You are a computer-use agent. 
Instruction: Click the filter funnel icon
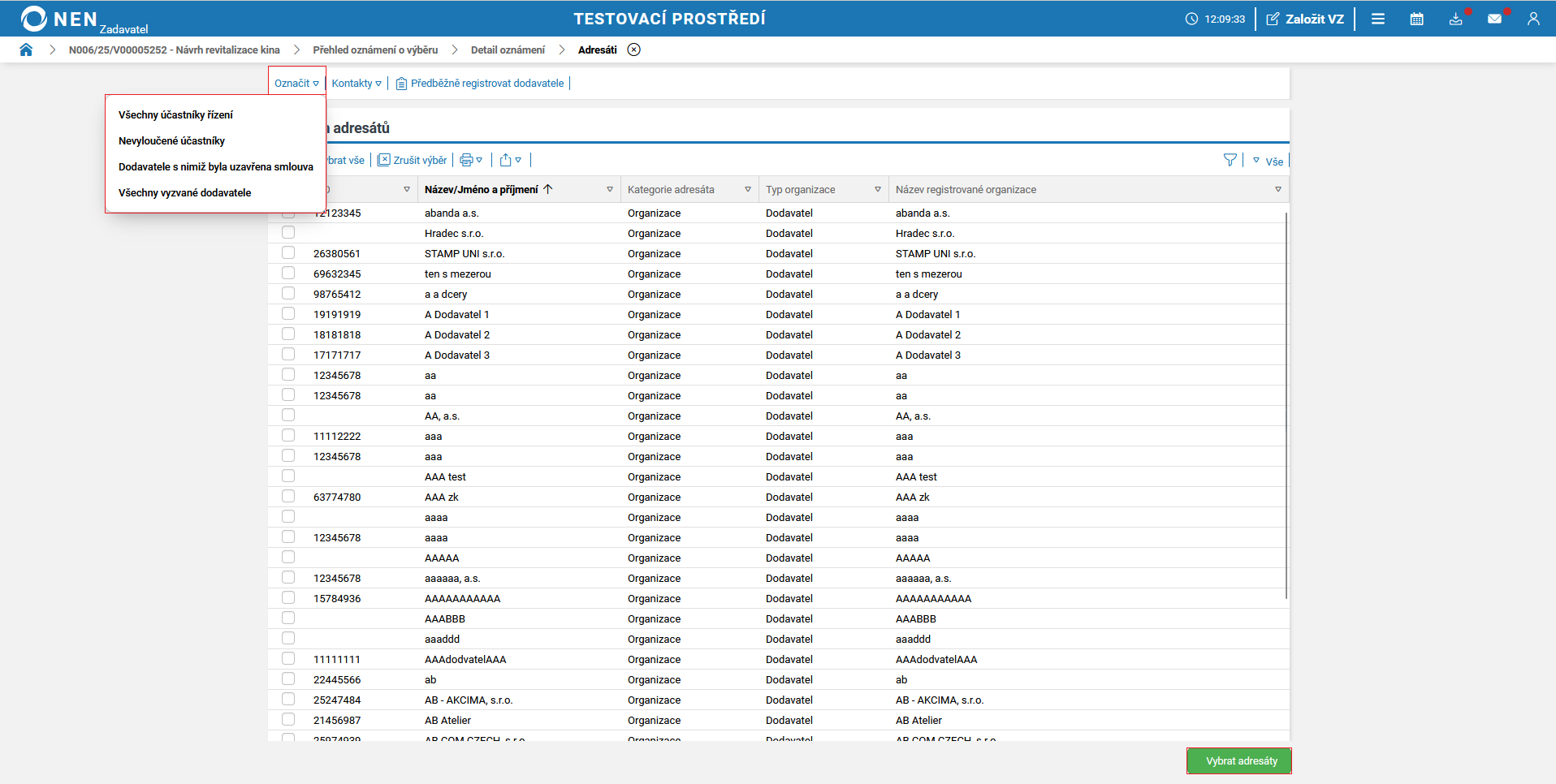click(1230, 161)
